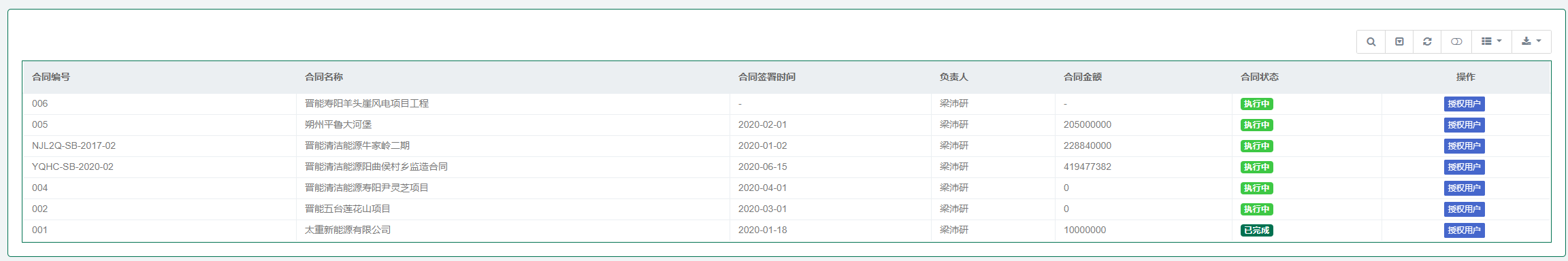Select the 太重新能源有限公司 contract name
The height and width of the screenshot is (261, 1568).
(x=348, y=230)
